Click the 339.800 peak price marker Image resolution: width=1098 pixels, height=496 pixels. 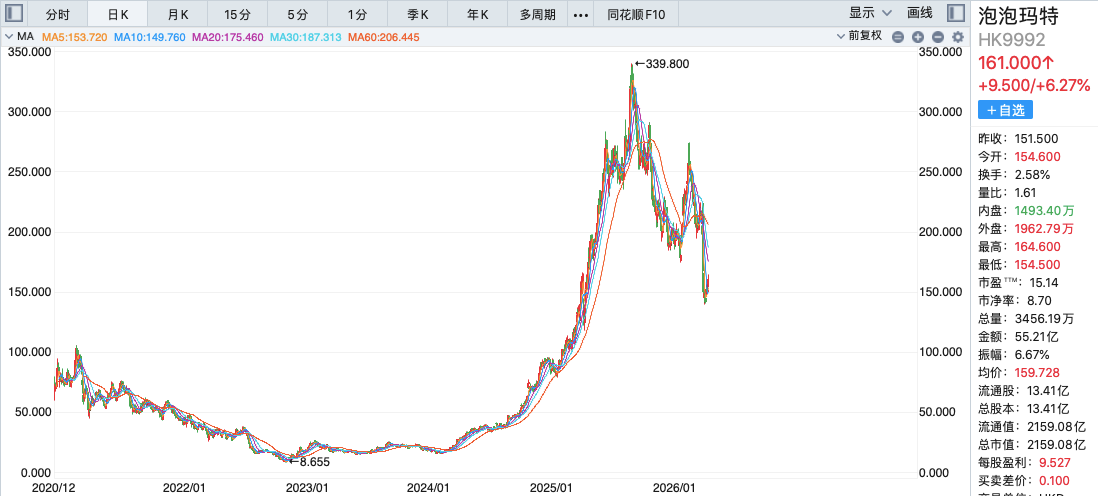(x=662, y=63)
